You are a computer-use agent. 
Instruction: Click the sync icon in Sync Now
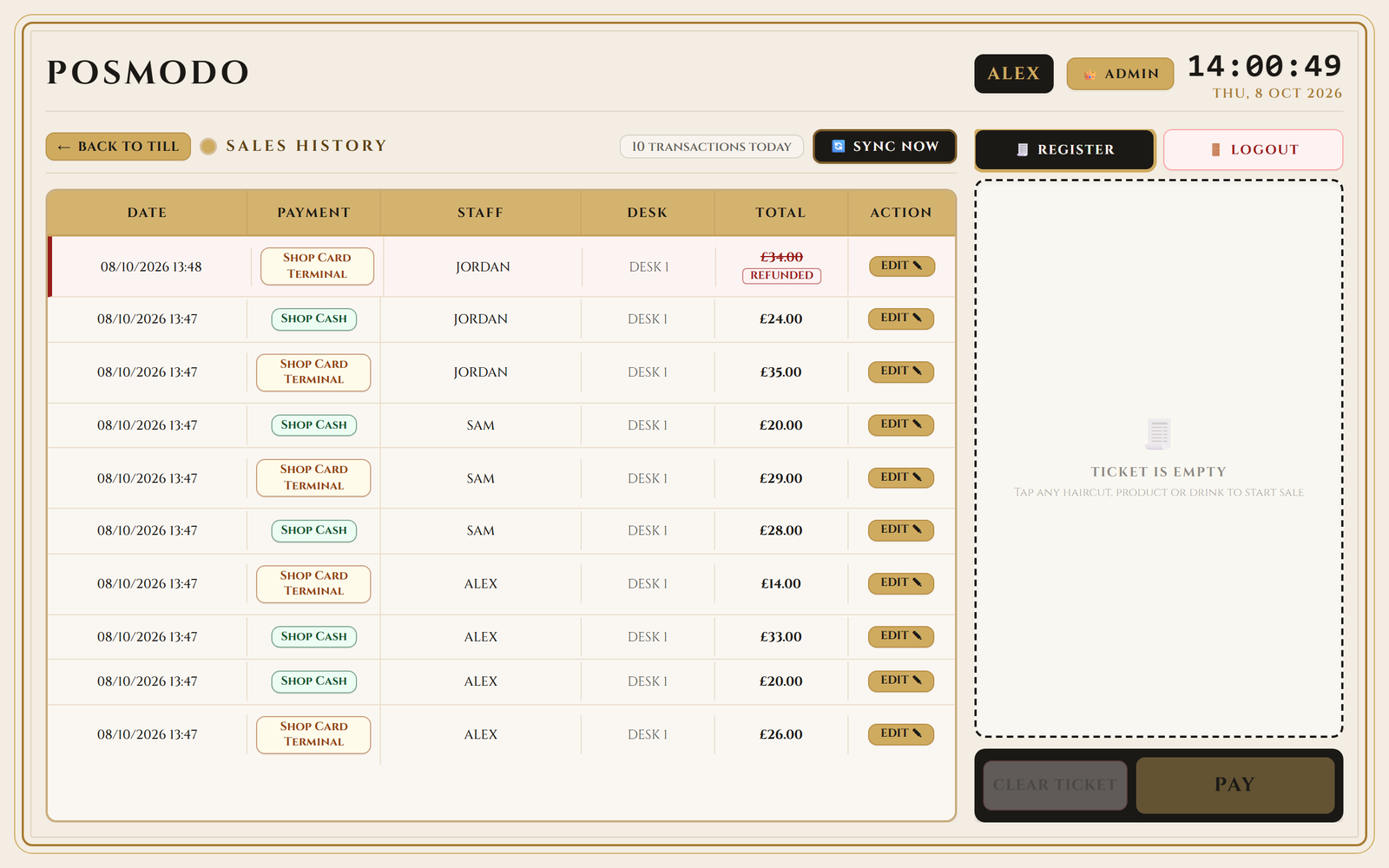tap(838, 147)
